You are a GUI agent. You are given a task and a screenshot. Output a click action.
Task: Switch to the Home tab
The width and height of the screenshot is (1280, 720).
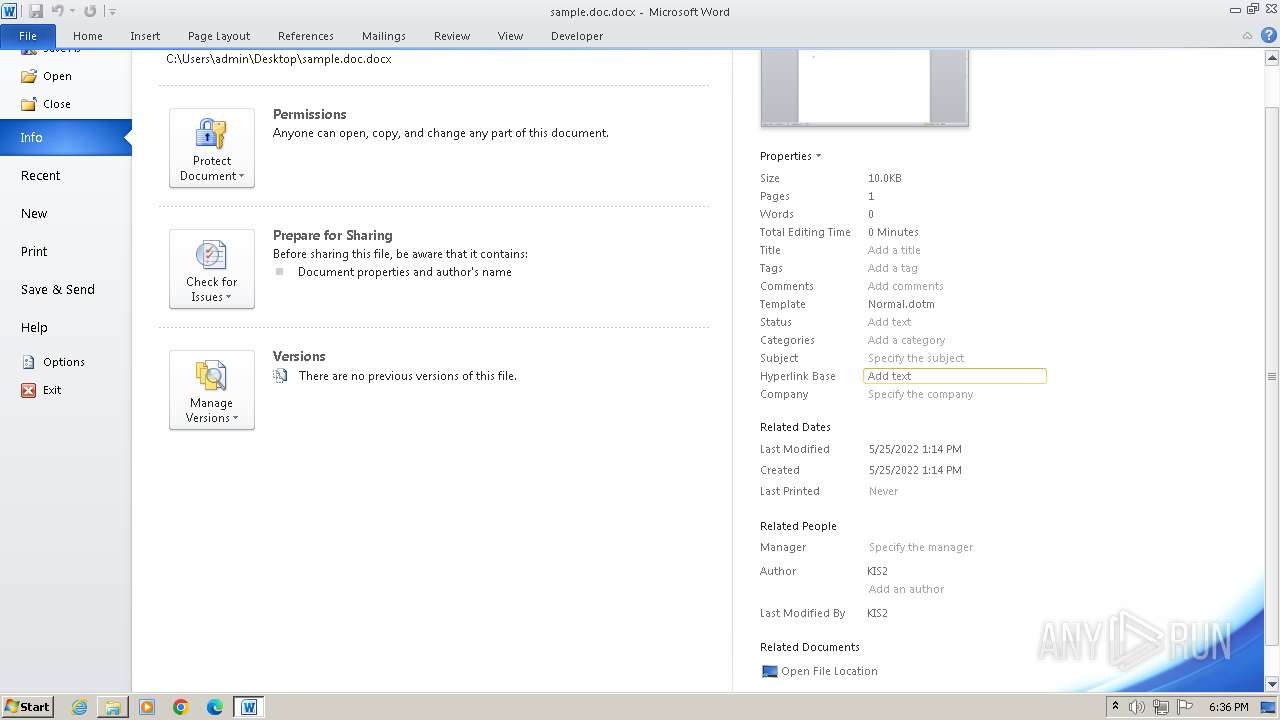point(88,36)
